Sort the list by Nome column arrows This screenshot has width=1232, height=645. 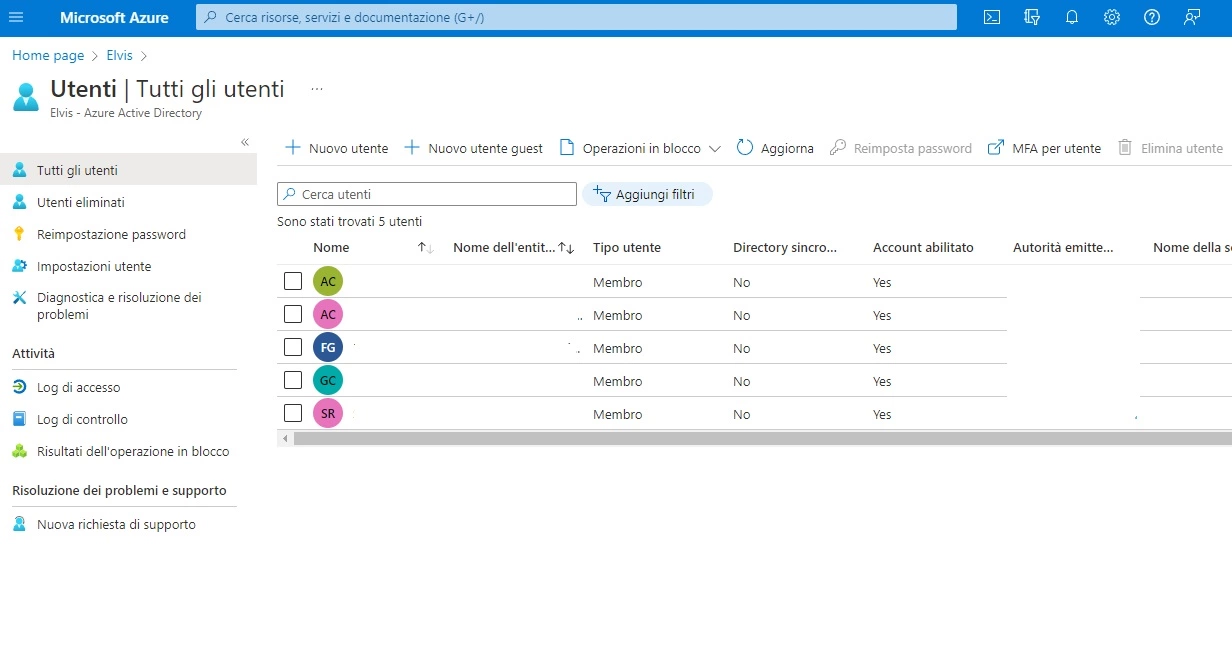pyautogui.click(x=425, y=248)
